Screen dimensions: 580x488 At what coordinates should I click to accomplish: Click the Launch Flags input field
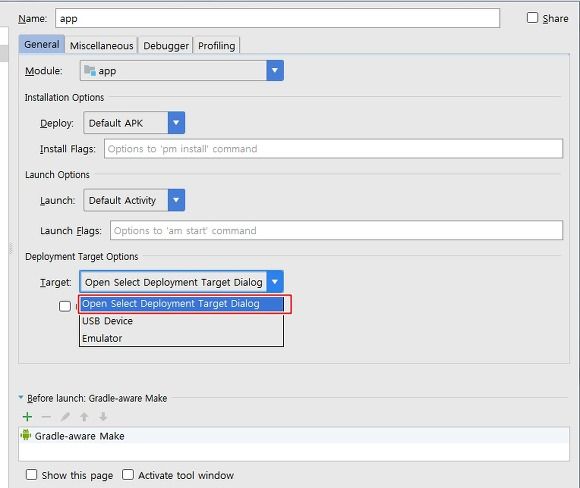click(336, 230)
